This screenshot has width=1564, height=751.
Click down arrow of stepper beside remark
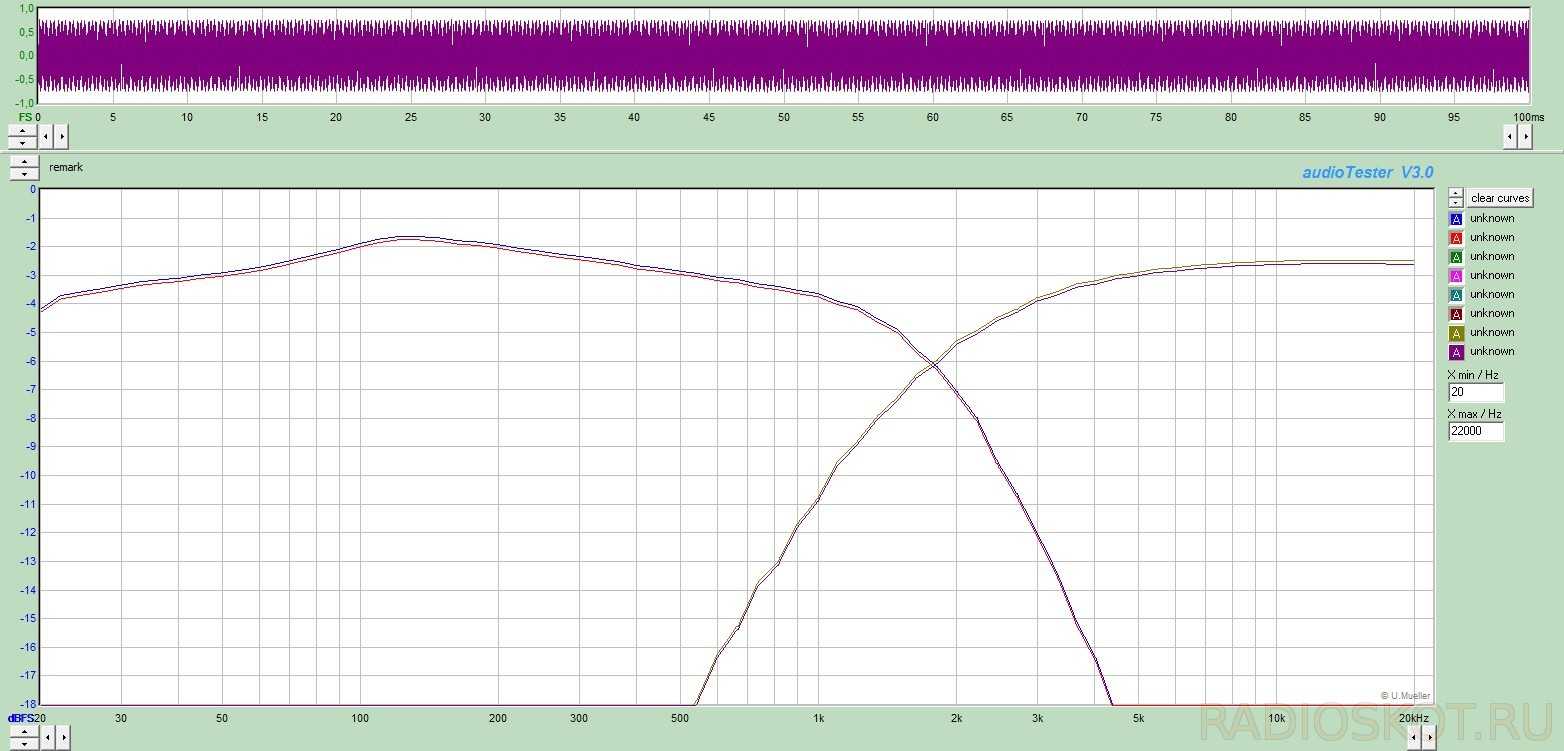24,174
